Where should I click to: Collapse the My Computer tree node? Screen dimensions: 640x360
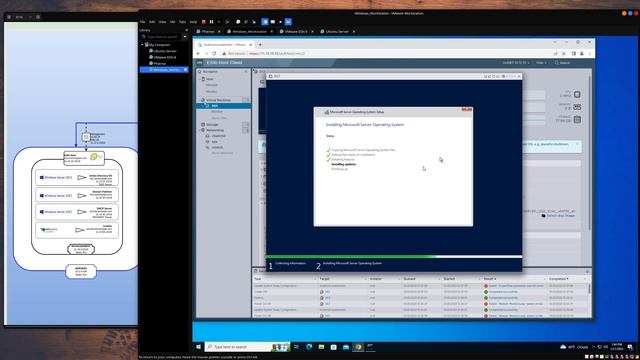142,44
